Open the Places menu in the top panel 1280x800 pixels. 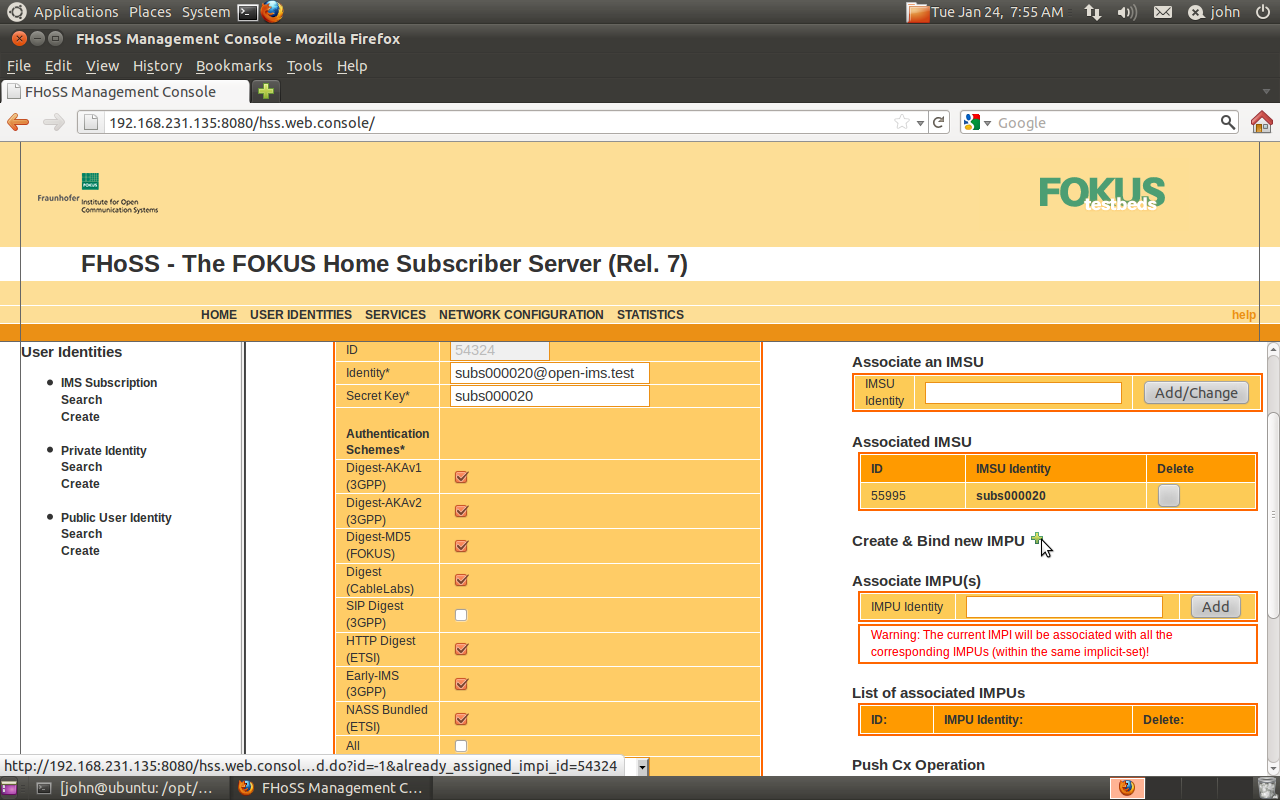tap(150, 12)
